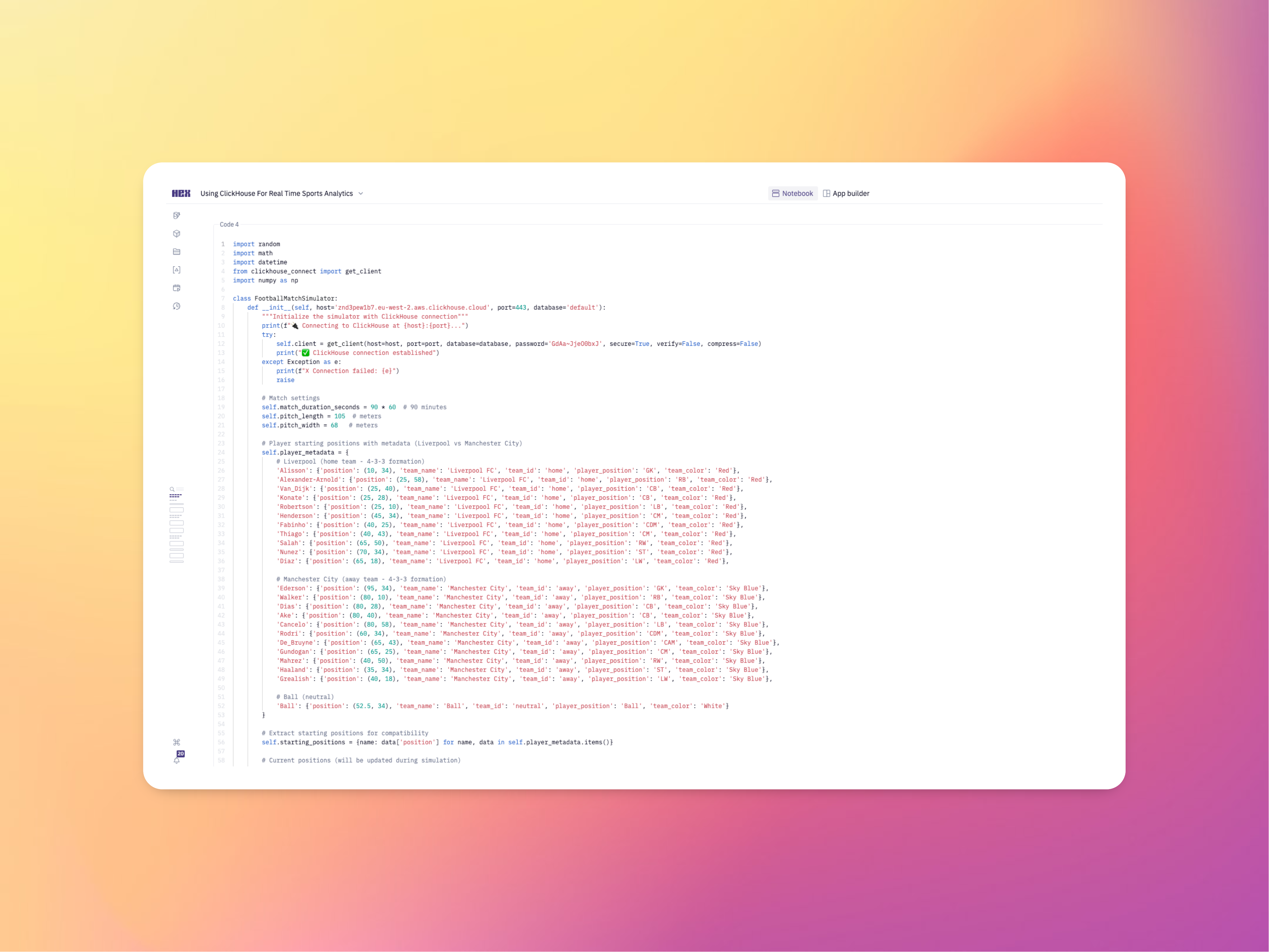Open the scheduled runs calendar icon
1269x952 pixels.
177,288
